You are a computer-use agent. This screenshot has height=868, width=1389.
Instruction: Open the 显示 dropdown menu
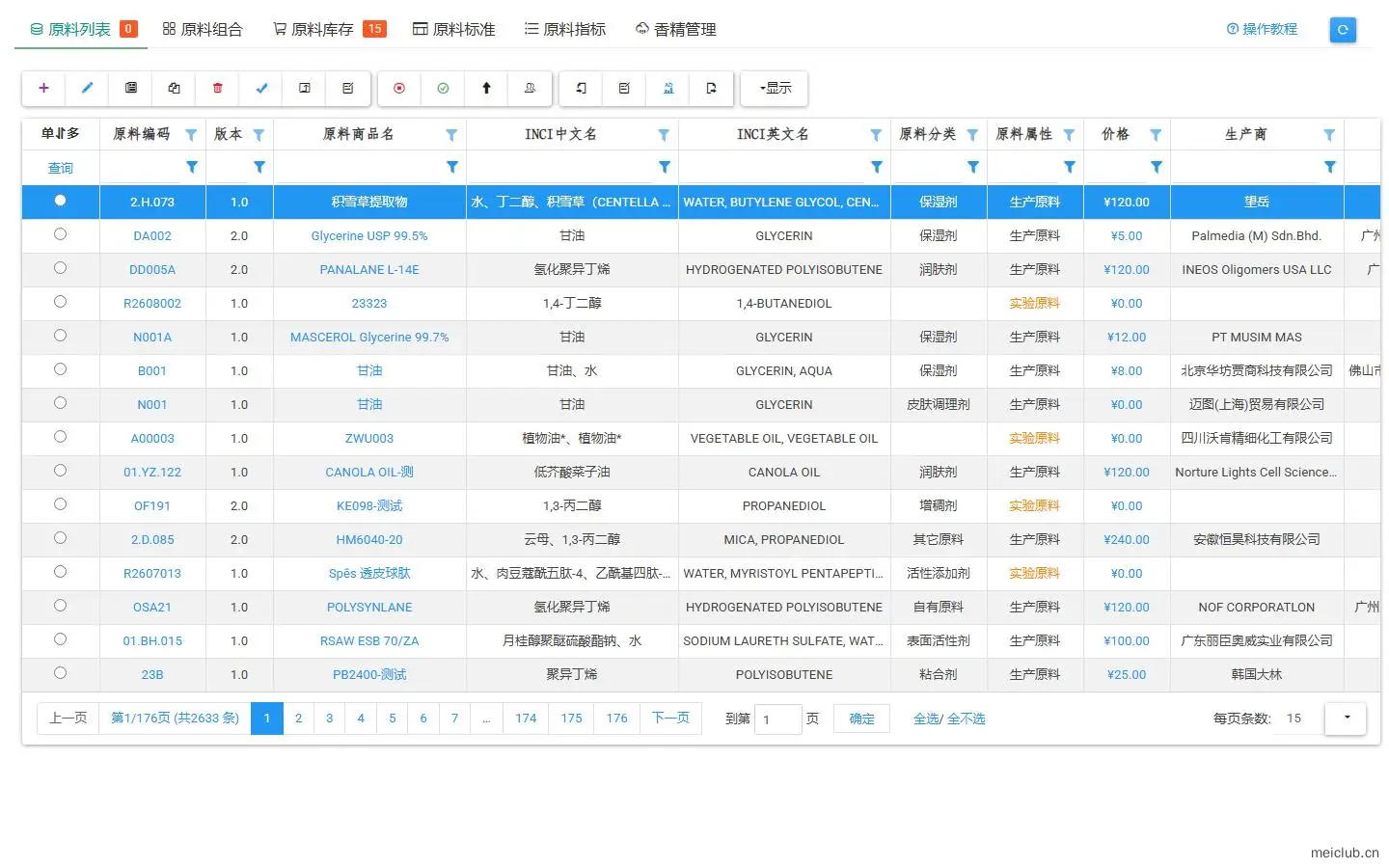coord(775,88)
